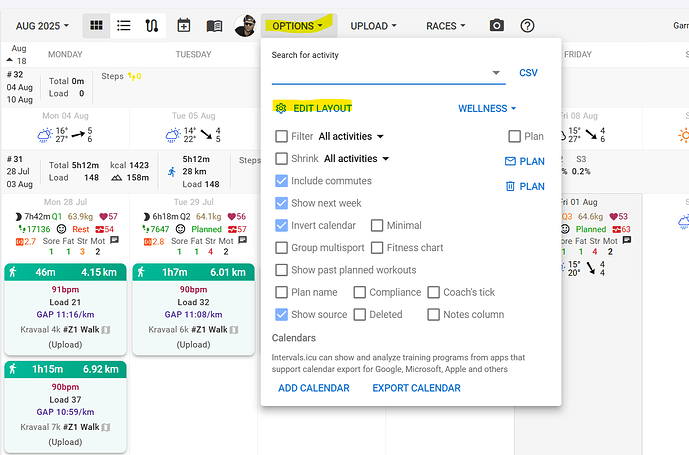Viewport: 689px width, 455px height.
Task: Open the workout library book icon
Action: click(214, 25)
